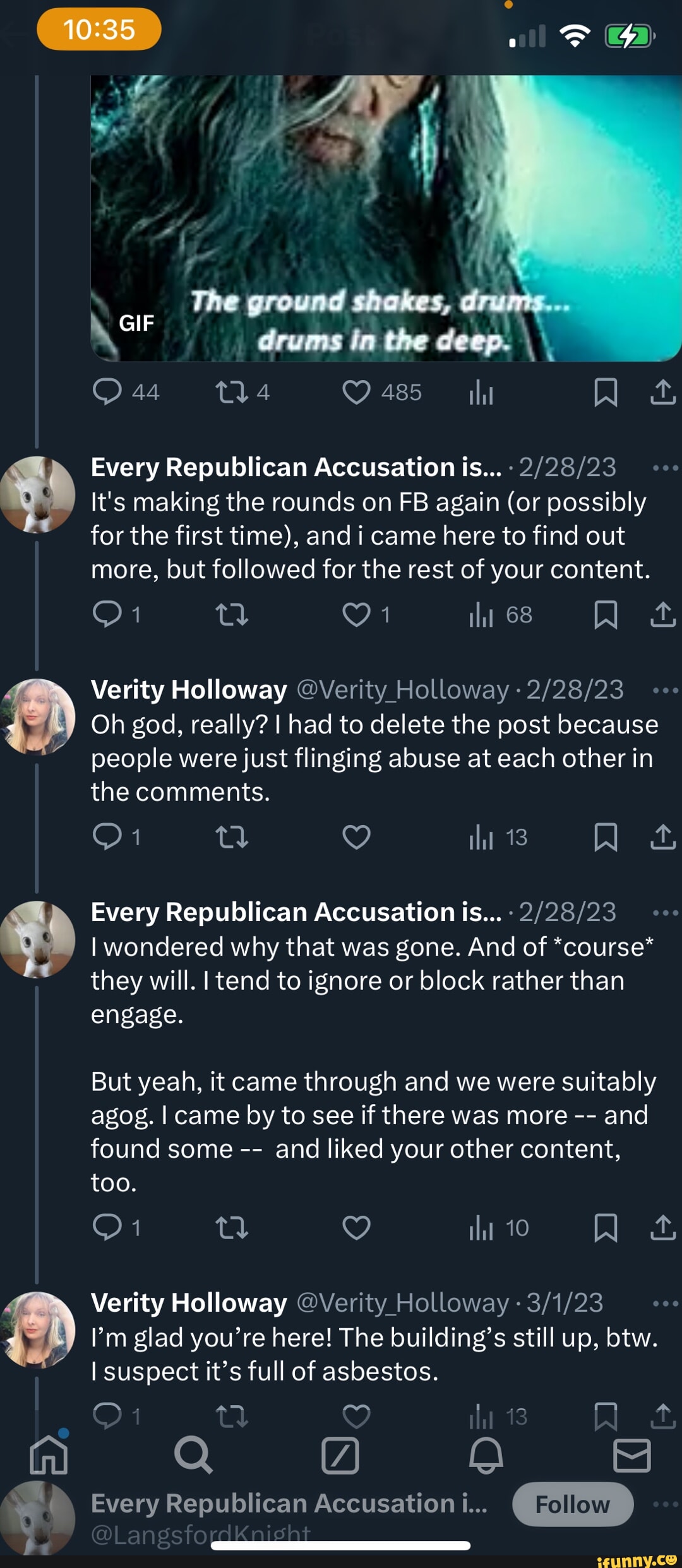Like the 'making the rounds on FB' reply

click(356, 615)
